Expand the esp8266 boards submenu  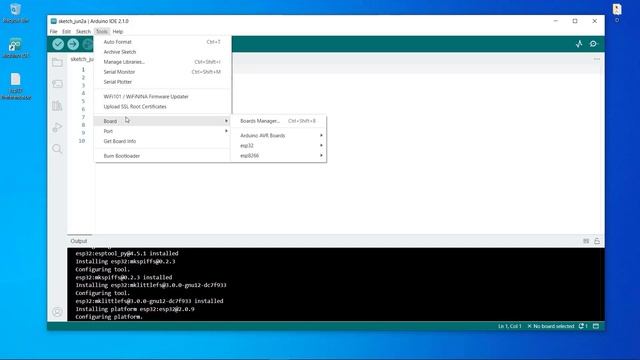point(279,156)
